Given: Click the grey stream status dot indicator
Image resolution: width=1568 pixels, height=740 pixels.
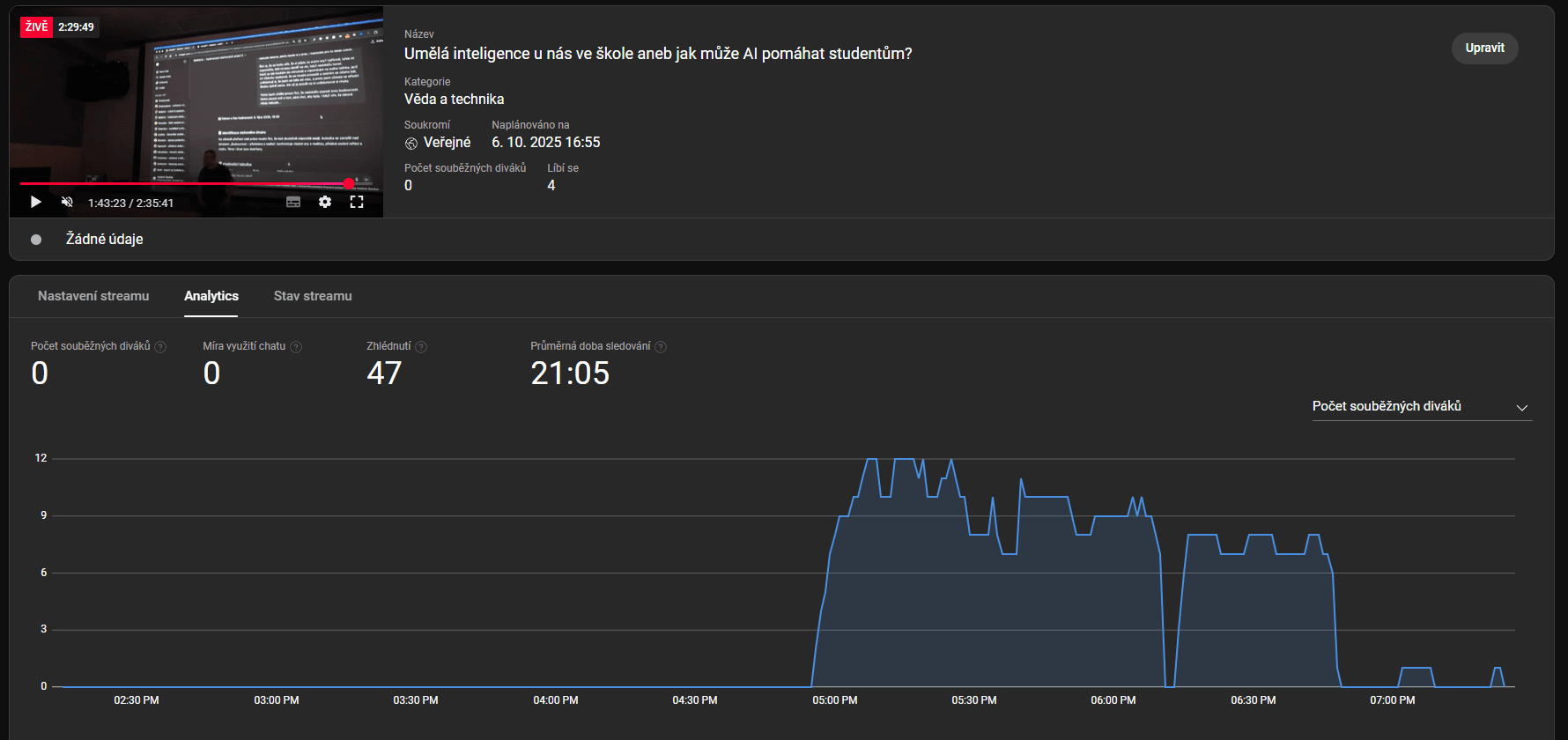Looking at the screenshot, I should [x=36, y=240].
